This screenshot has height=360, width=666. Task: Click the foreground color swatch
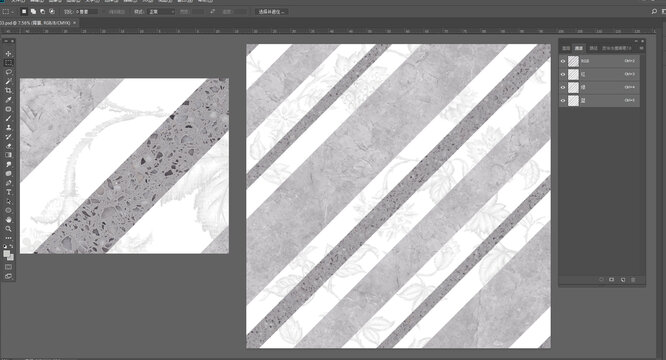[6, 254]
